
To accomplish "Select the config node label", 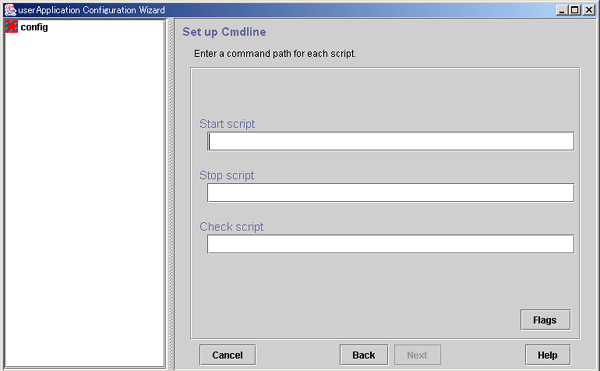I will pyautogui.click(x=34, y=27).
